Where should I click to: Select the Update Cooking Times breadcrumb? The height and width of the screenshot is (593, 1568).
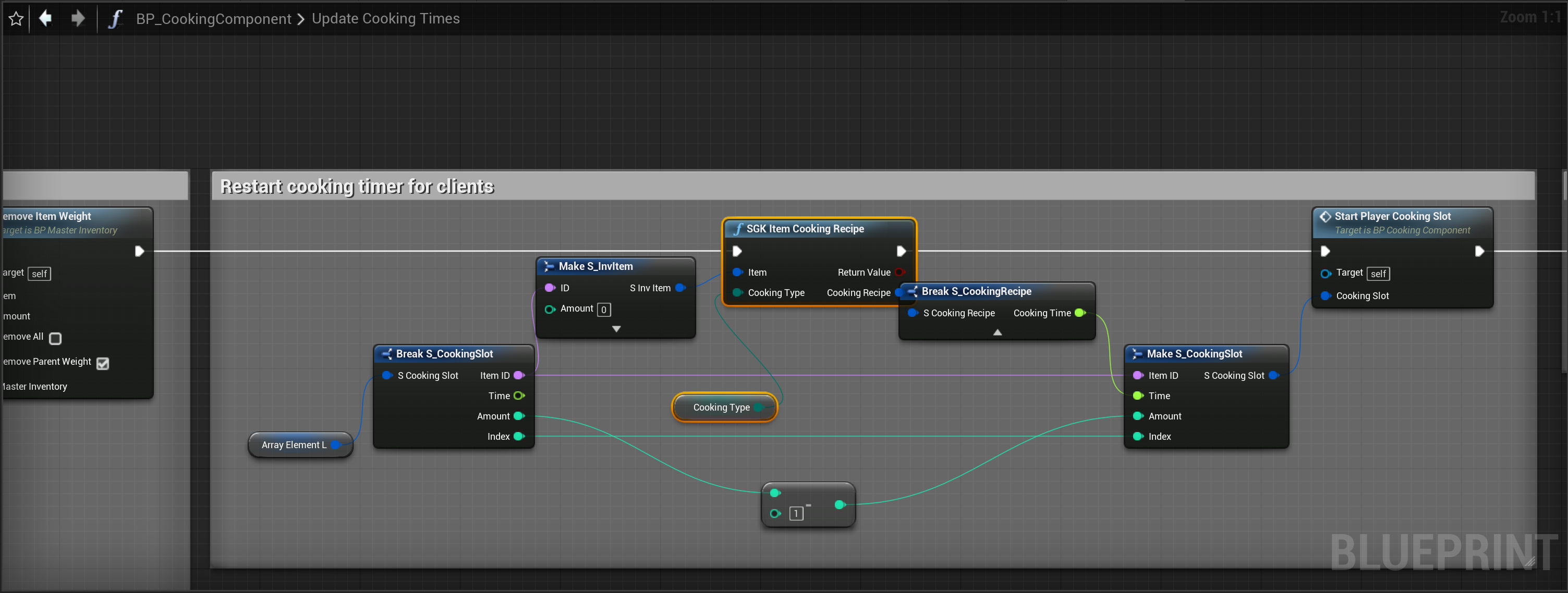tap(385, 19)
